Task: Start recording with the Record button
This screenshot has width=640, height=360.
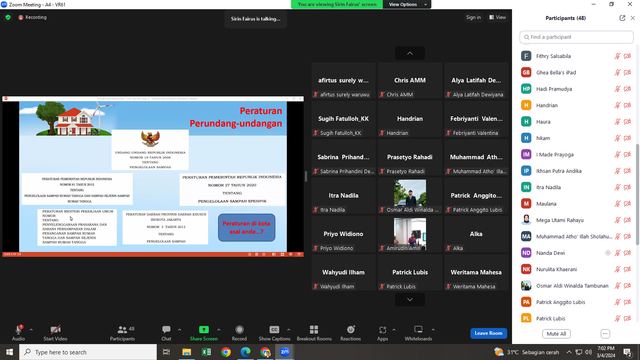Action: (x=239, y=333)
